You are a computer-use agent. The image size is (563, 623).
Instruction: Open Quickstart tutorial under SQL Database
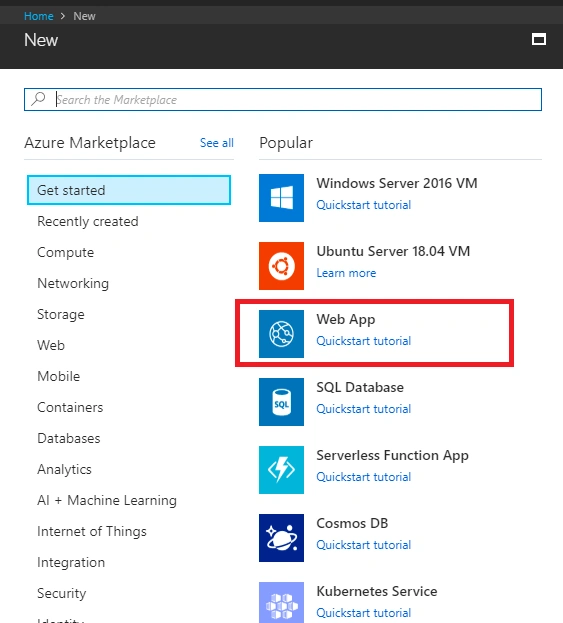(x=364, y=409)
